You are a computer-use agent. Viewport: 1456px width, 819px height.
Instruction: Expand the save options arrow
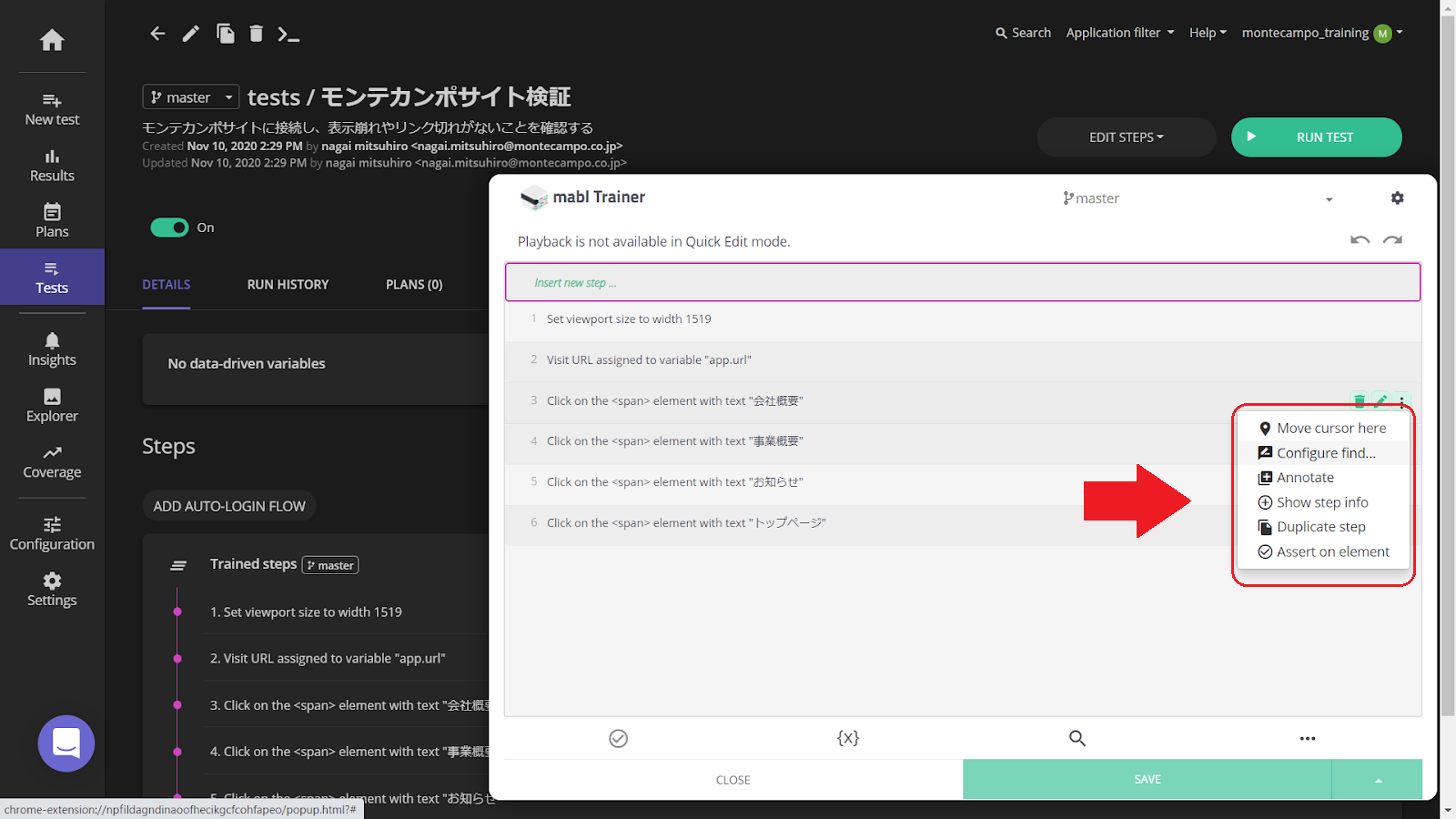pos(1378,780)
